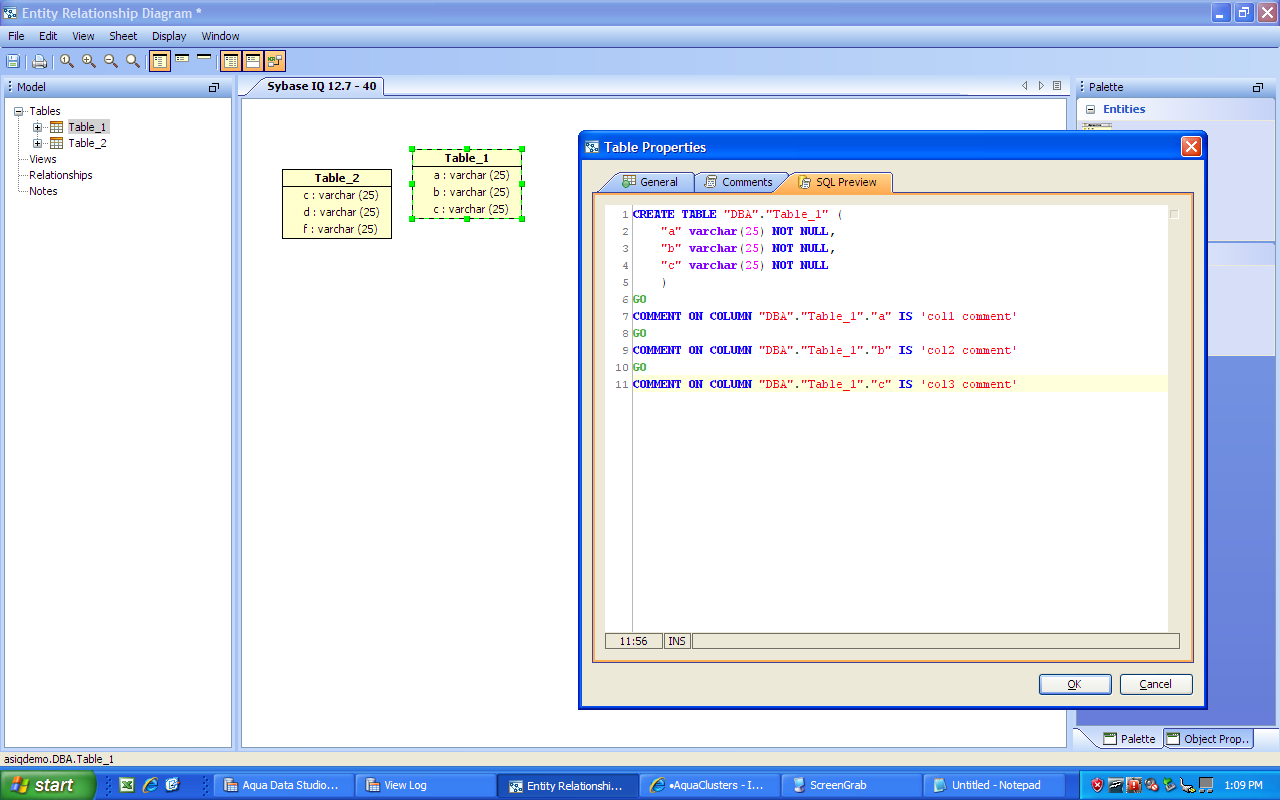
Task: Click the Print toolbar icon
Action: click(x=39, y=61)
